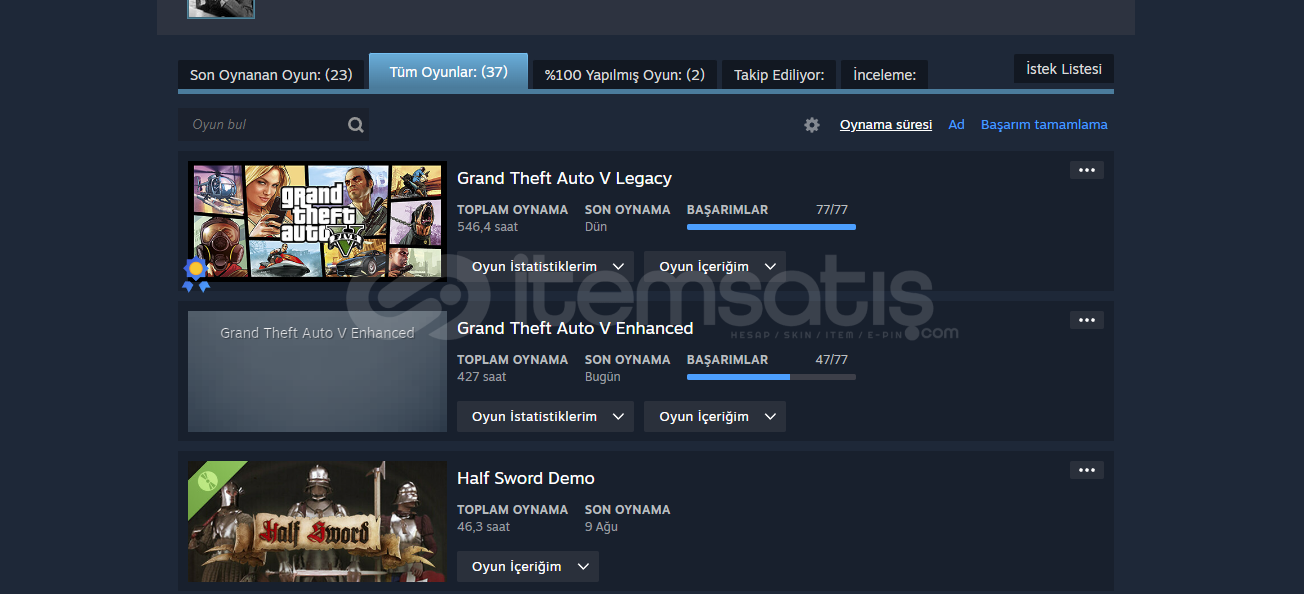Click the search magnifier icon
The image size is (1304, 594).
coord(356,125)
